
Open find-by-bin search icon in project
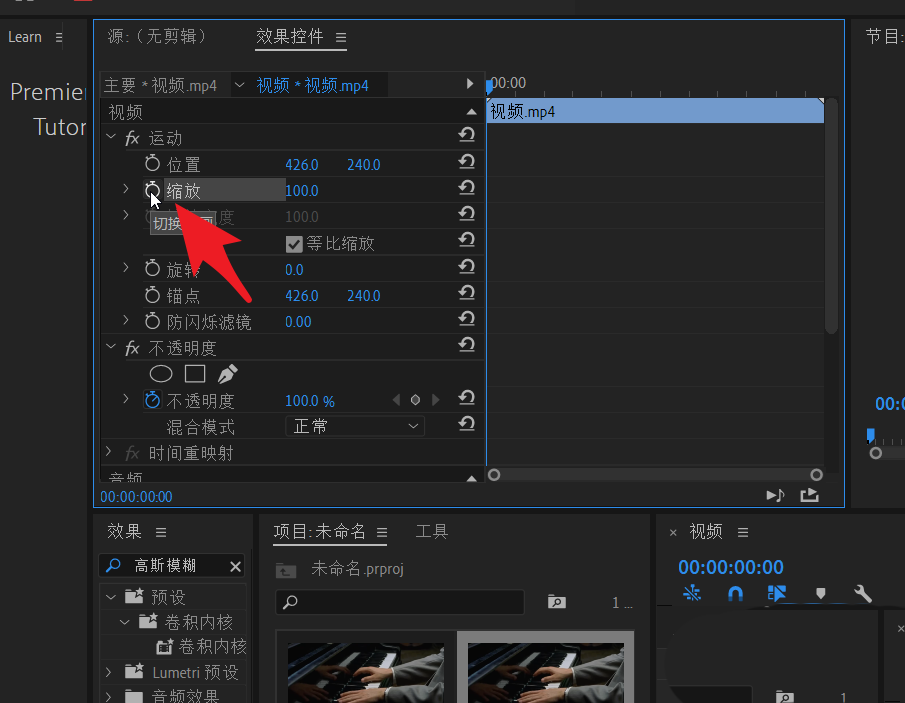tap(556, 602)
